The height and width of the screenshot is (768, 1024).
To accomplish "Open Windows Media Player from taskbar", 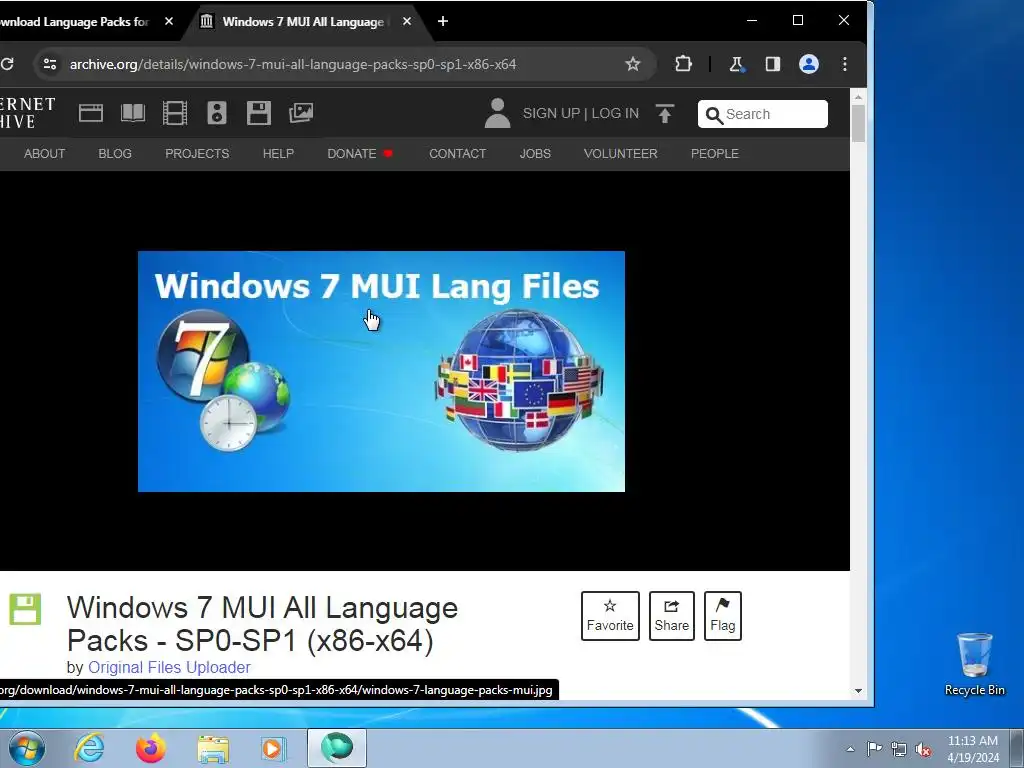I will (272, 748).
